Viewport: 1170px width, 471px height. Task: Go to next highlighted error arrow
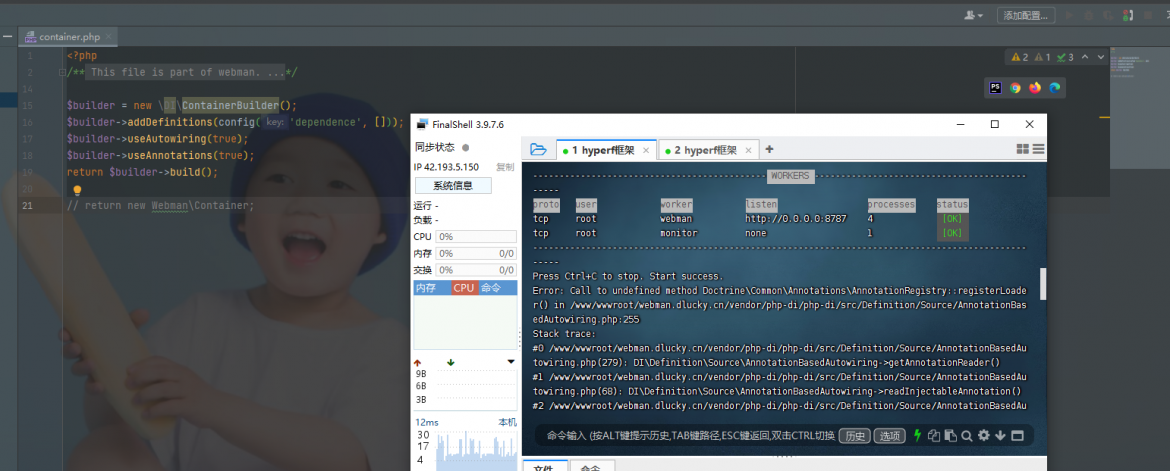[1100, 57]
